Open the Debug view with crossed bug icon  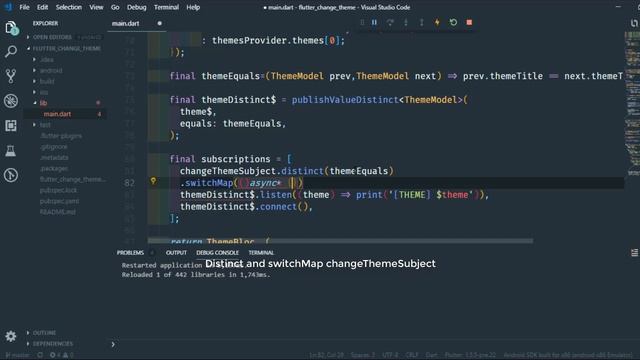pyautogui.click(x=11, y=101)
